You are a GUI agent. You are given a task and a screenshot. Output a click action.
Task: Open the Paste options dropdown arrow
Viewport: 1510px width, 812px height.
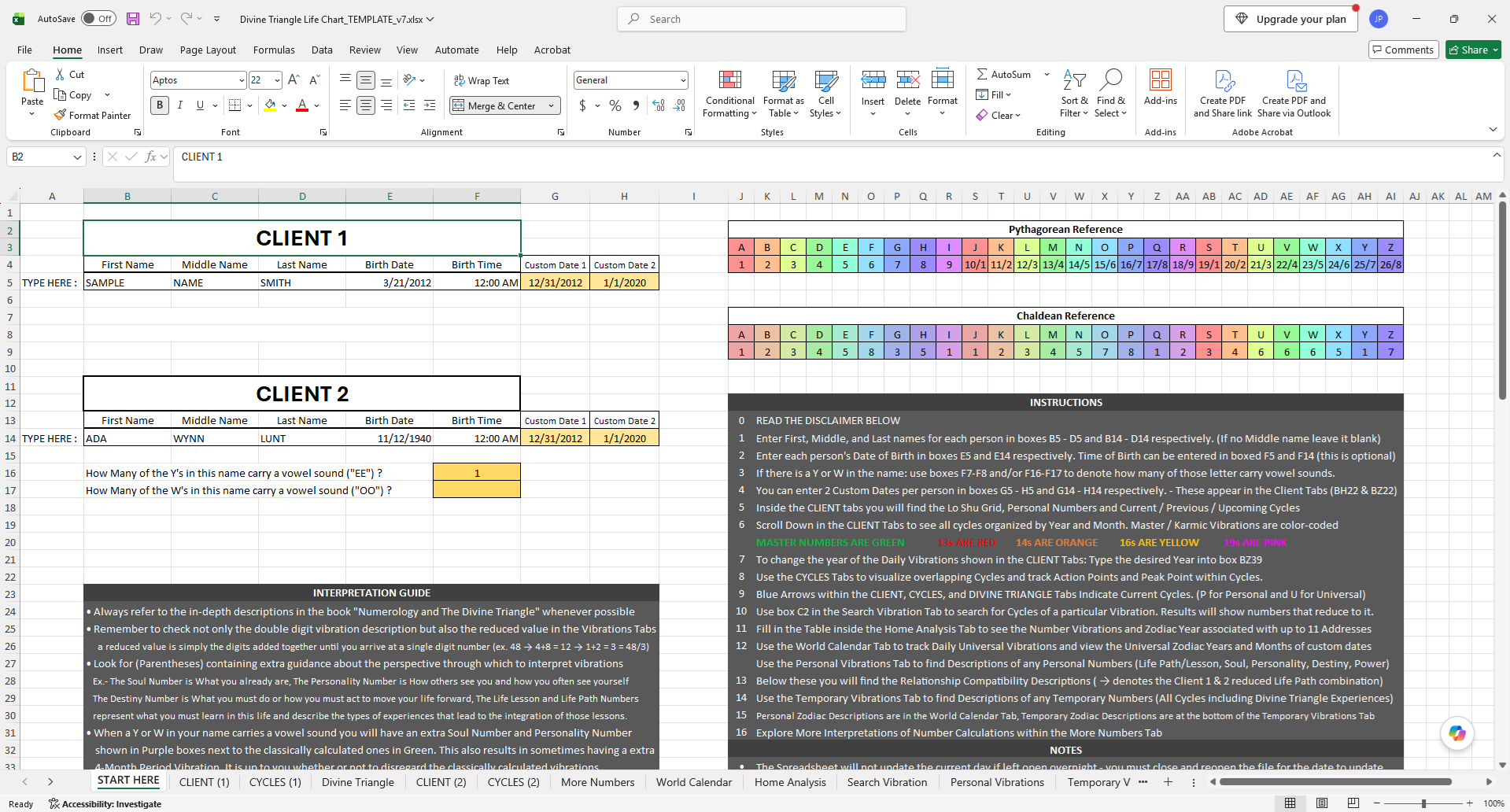tap(32, 115)
